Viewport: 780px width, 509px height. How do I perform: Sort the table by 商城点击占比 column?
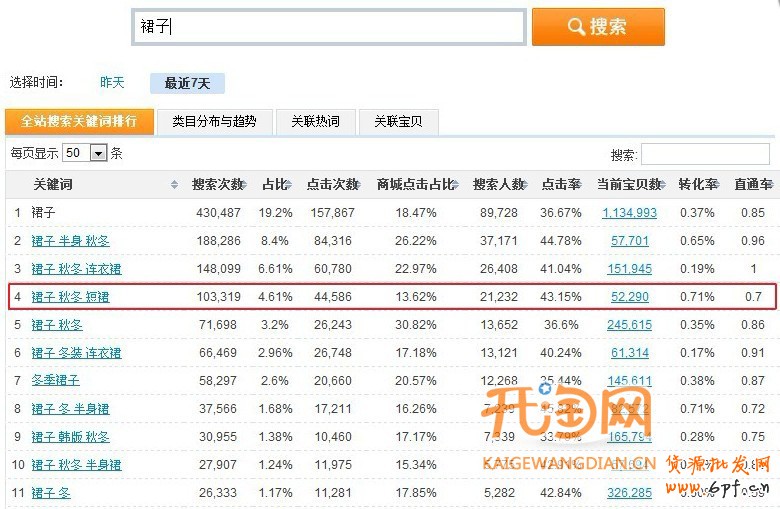(415, 185)
